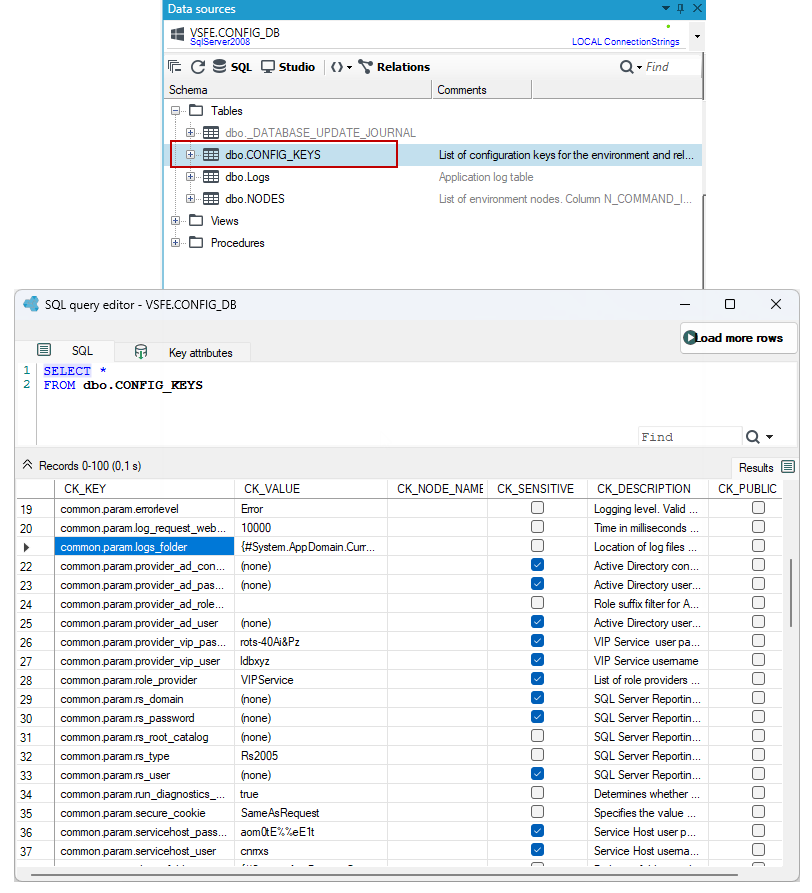
Task: Click the results grid vertical scrollbar
Action: [x=790, y=593]
